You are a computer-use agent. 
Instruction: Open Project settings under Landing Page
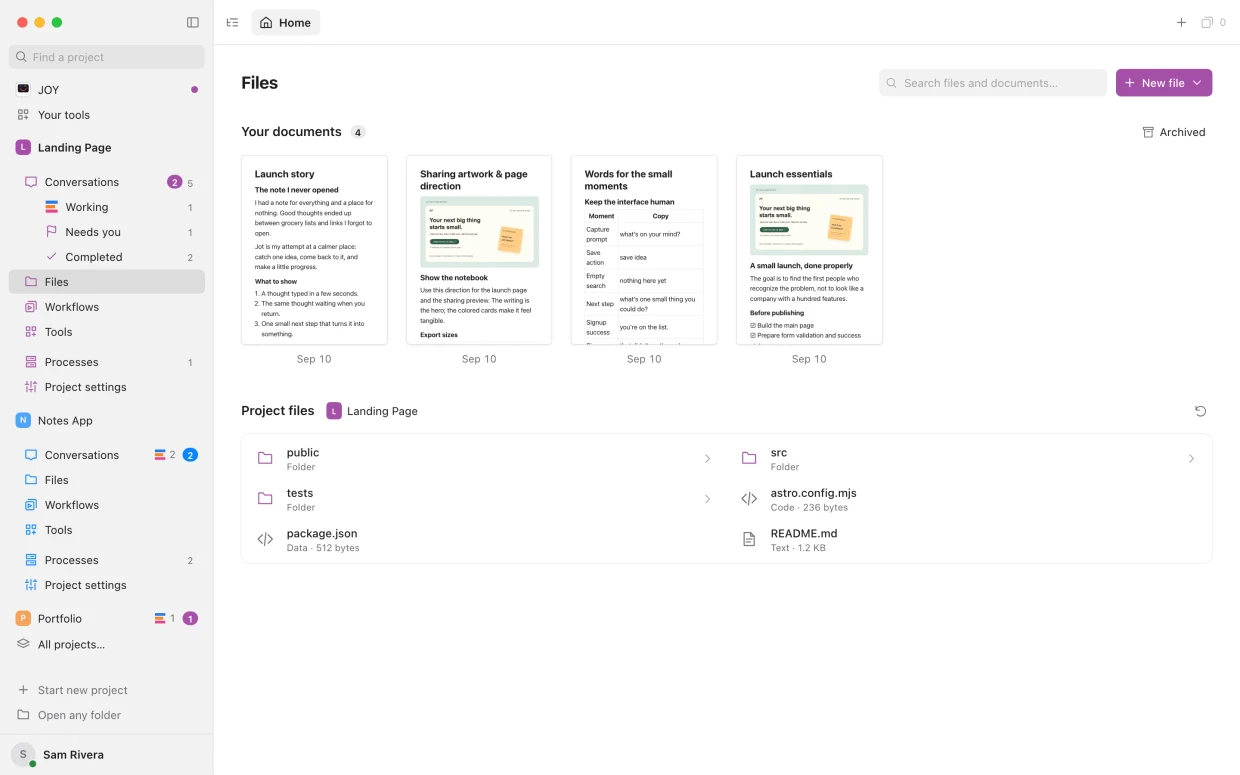click(x=107, y=387)
